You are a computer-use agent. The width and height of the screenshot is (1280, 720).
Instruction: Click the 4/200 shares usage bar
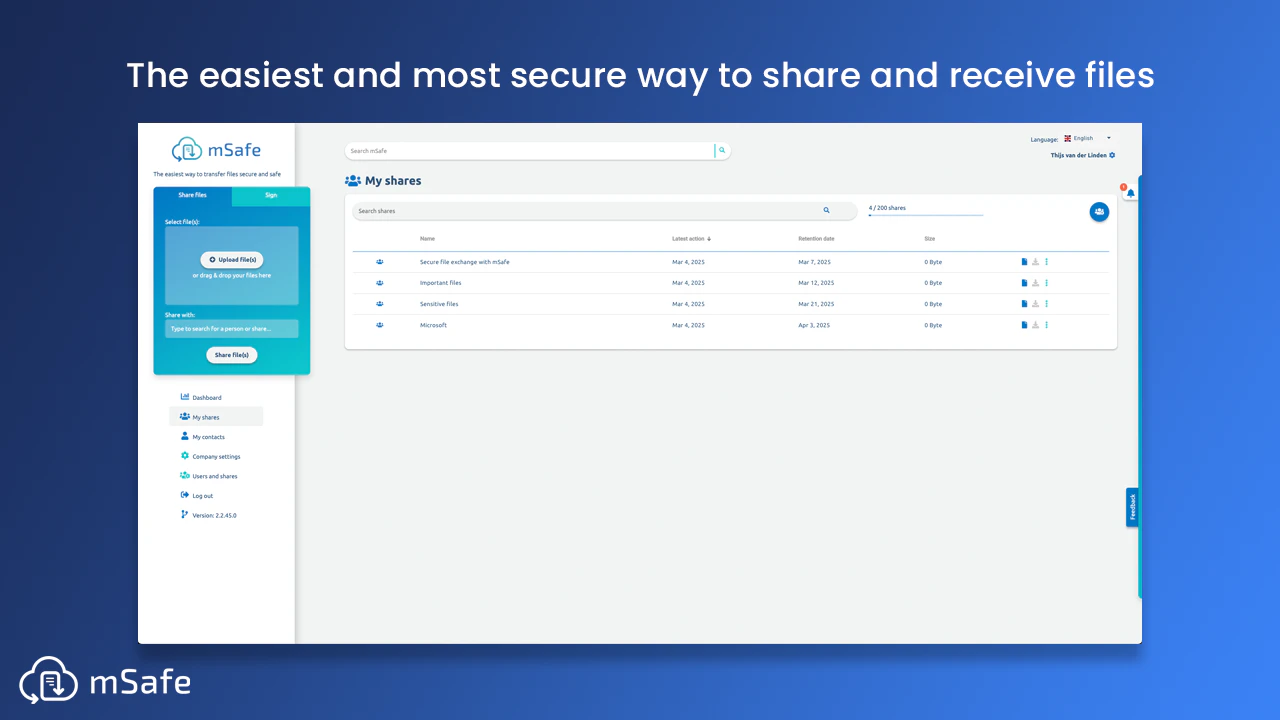[x=925, y=211]
